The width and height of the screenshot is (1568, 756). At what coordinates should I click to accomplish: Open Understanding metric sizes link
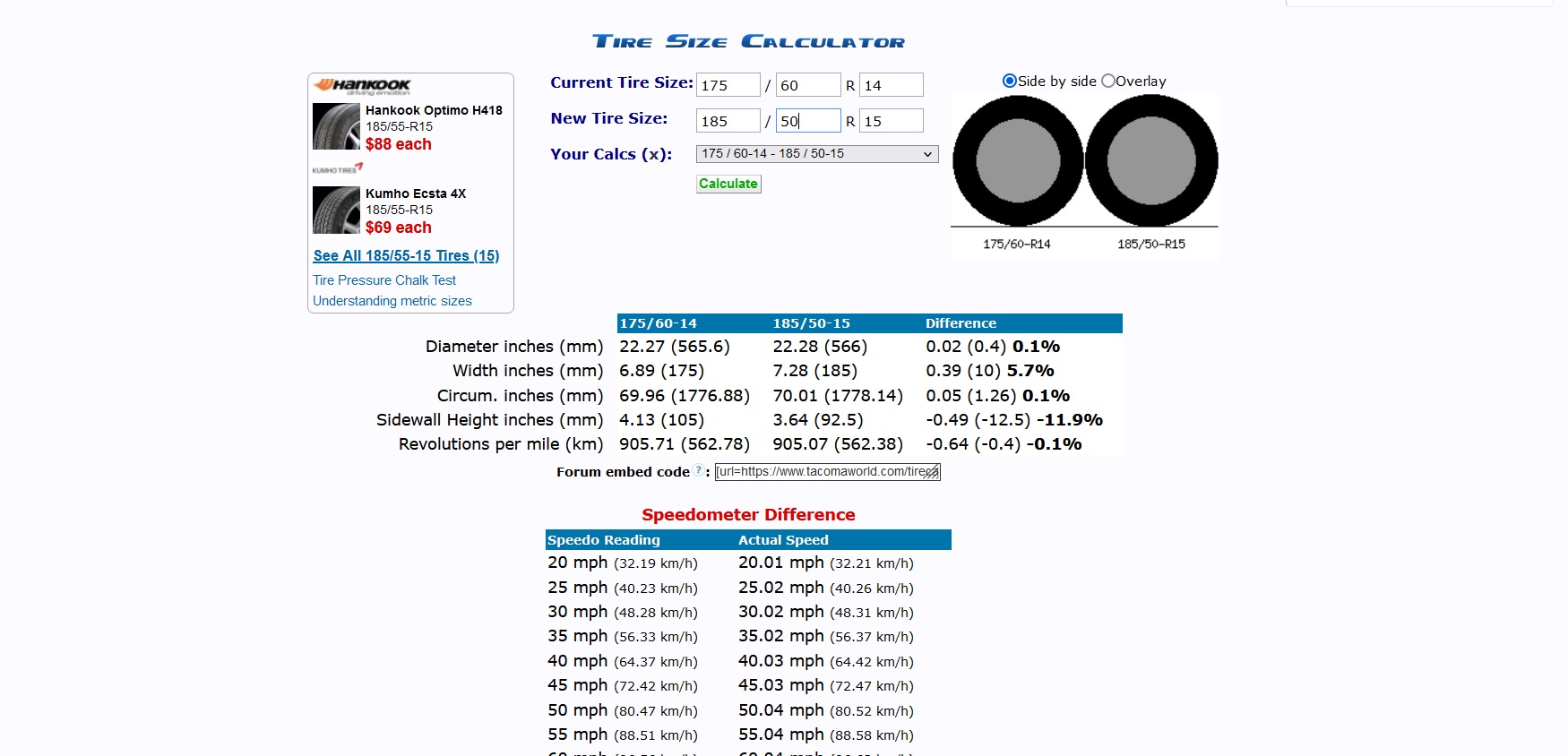click(392, 301)
